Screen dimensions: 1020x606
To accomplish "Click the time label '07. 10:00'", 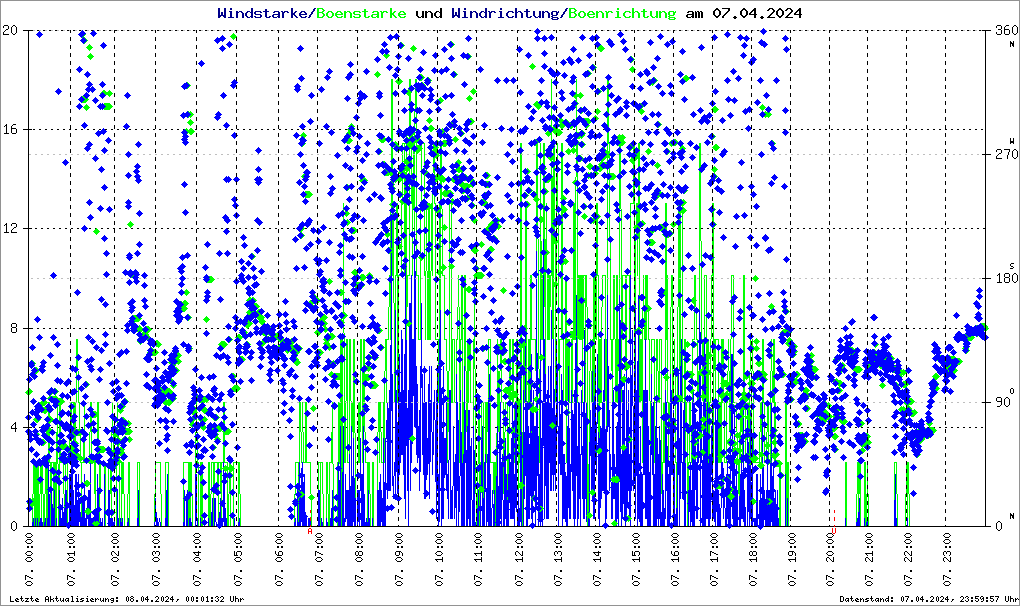I will pyautogui.click(x=439, y=560).
